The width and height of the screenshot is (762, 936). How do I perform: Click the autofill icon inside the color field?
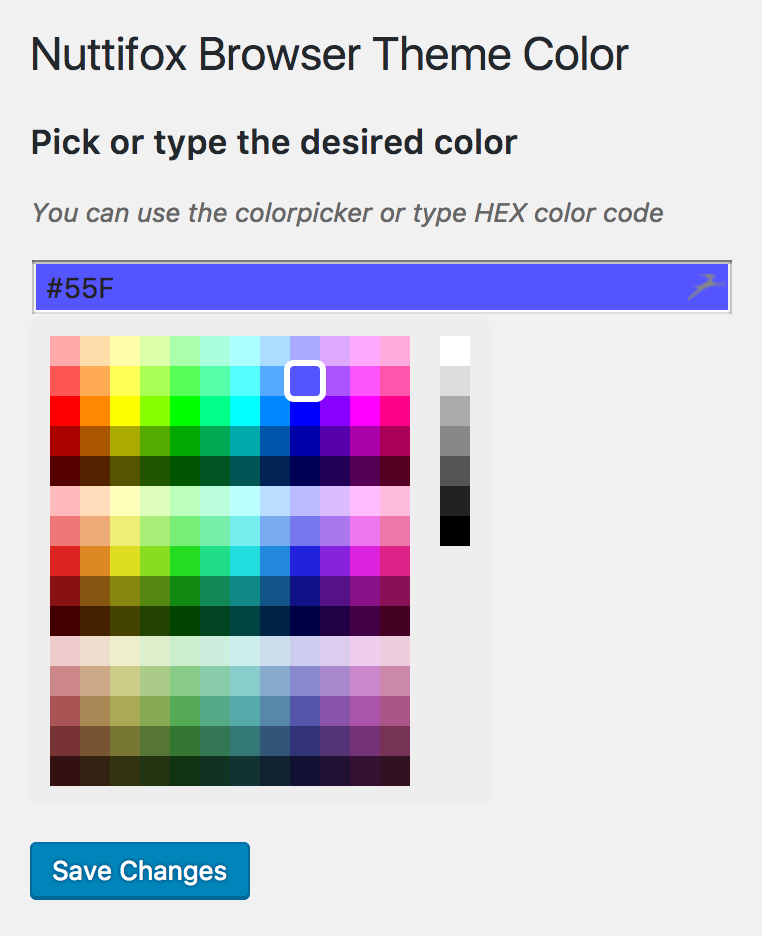click(707, 287)
